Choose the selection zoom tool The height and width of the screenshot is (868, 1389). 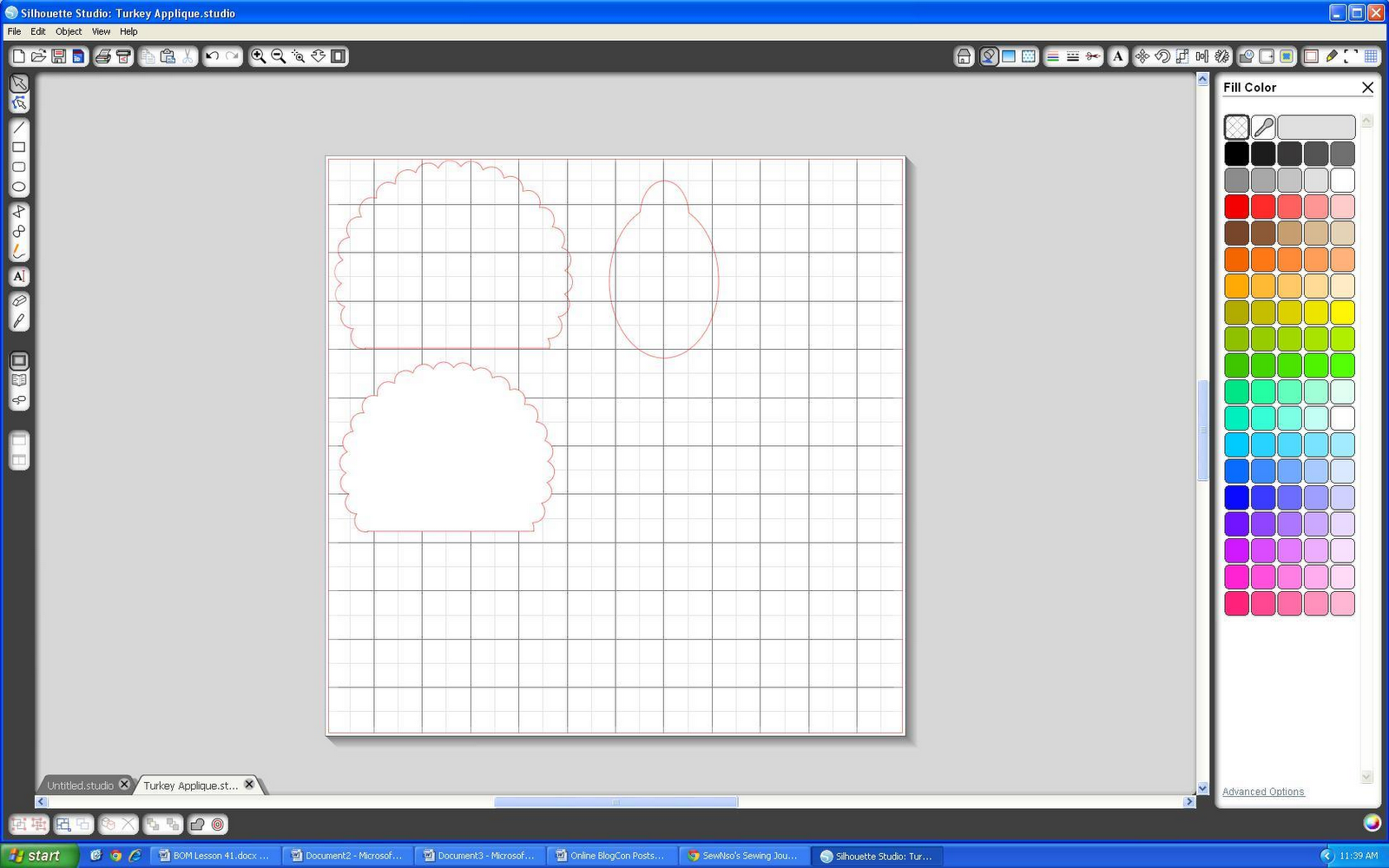pos(299,56)
